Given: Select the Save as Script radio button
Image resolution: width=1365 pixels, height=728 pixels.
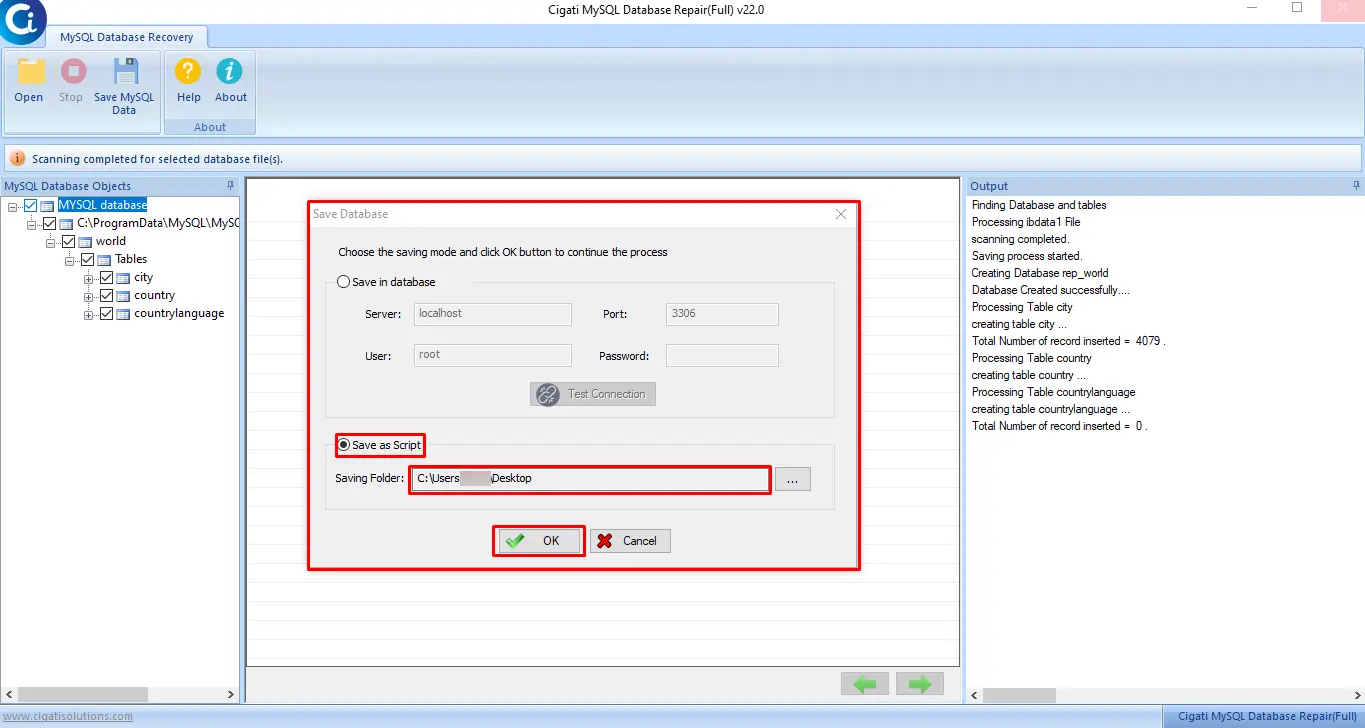Looking at the screenshot, I should tap(344, 445).
